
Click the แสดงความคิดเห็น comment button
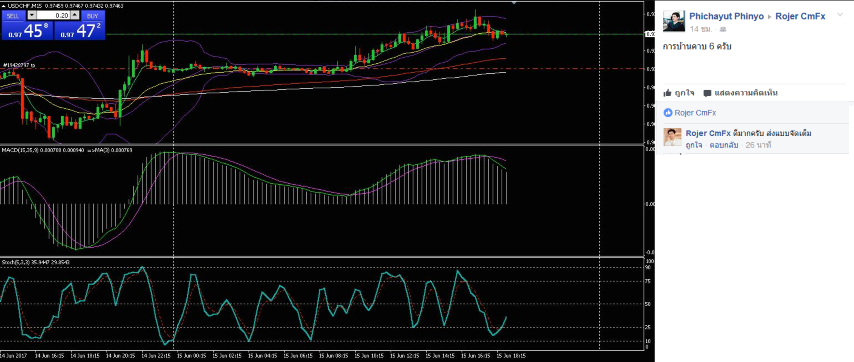[740, 93]
